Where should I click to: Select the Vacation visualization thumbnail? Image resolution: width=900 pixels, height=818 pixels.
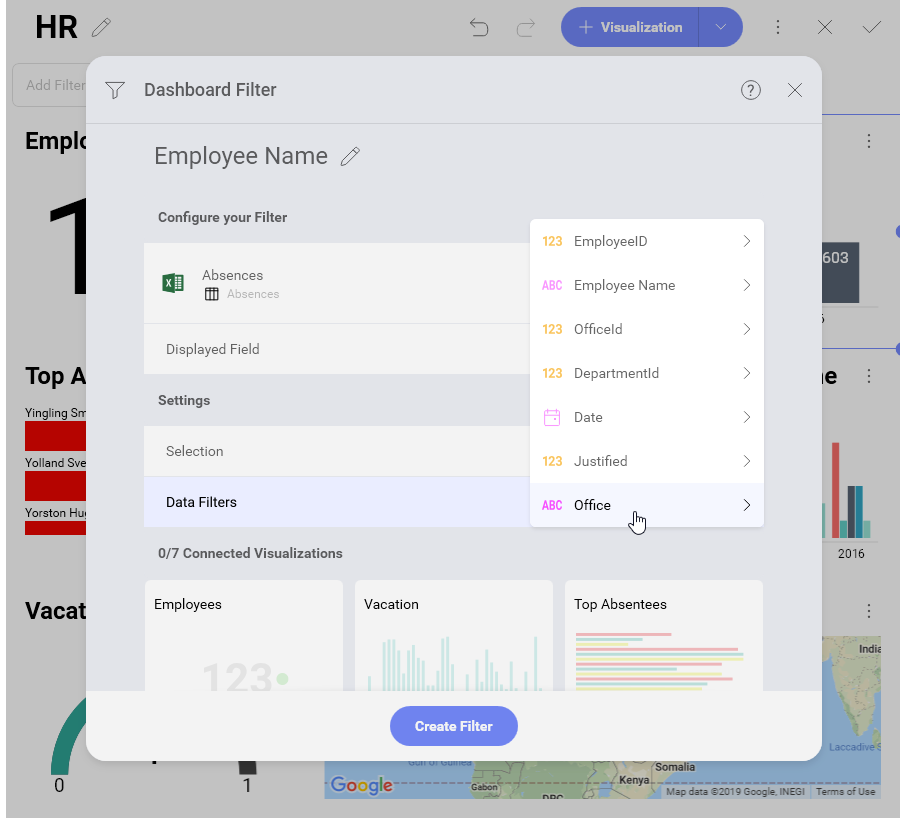[454, 636]
